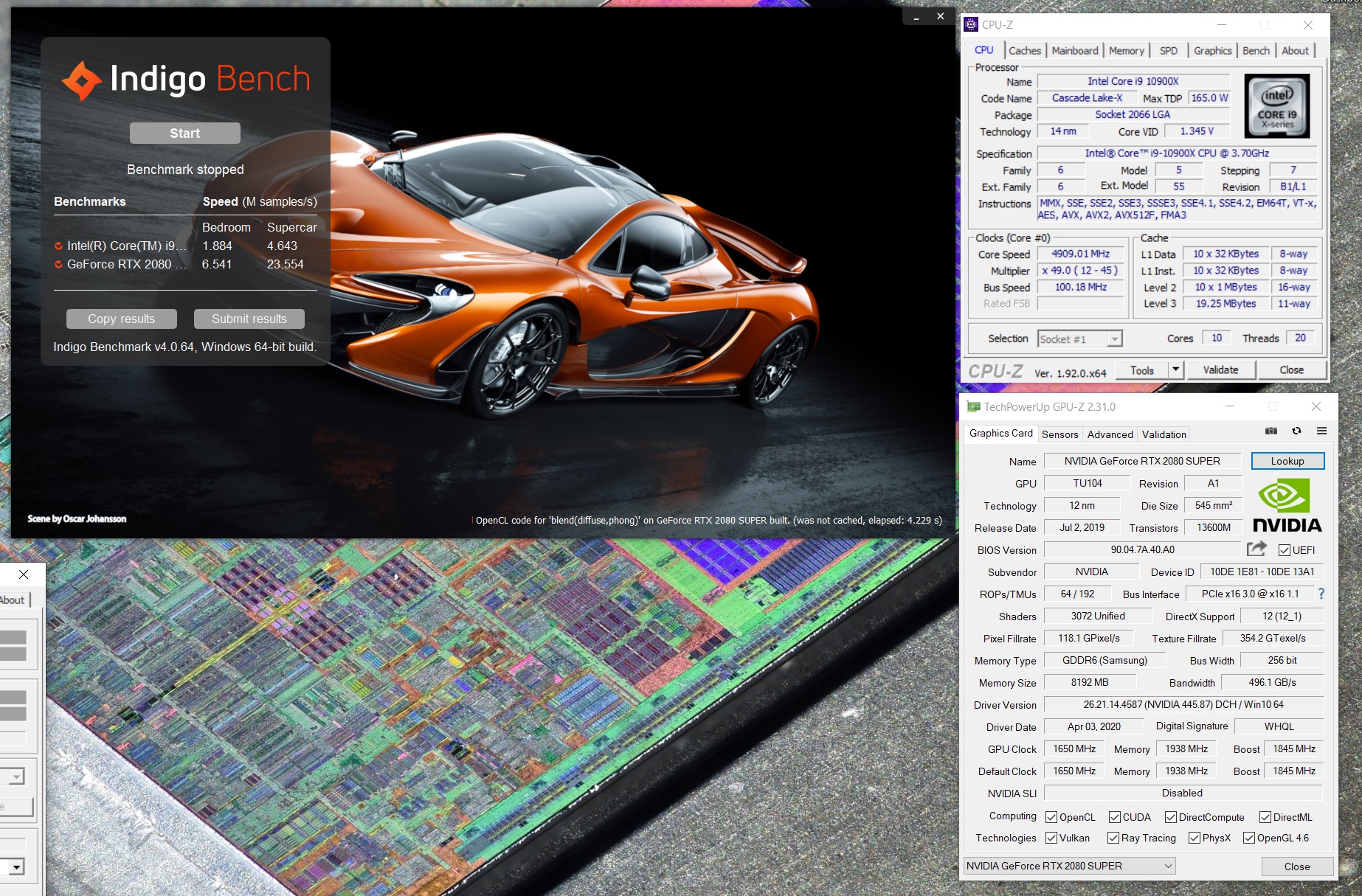Click the Bedroom score 1.884

click(x=217, y=246)
